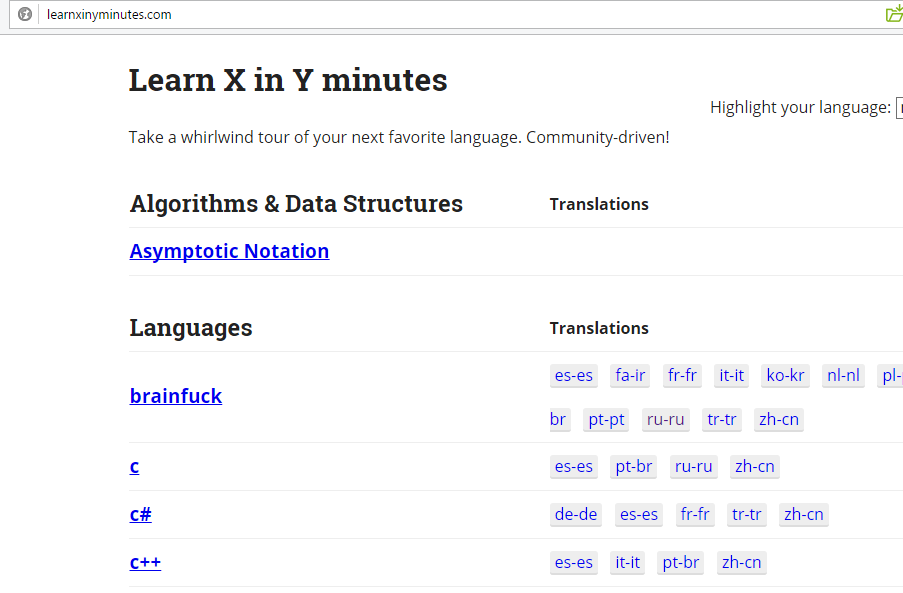Open the es-es translation for c
This screenshot has width=903, height=593.
(x=574, y=466)
